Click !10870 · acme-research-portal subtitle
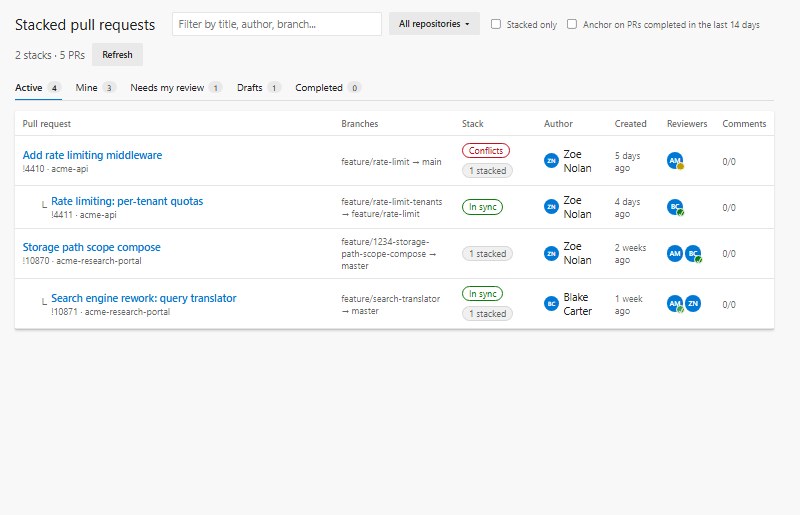 [82, 261]
